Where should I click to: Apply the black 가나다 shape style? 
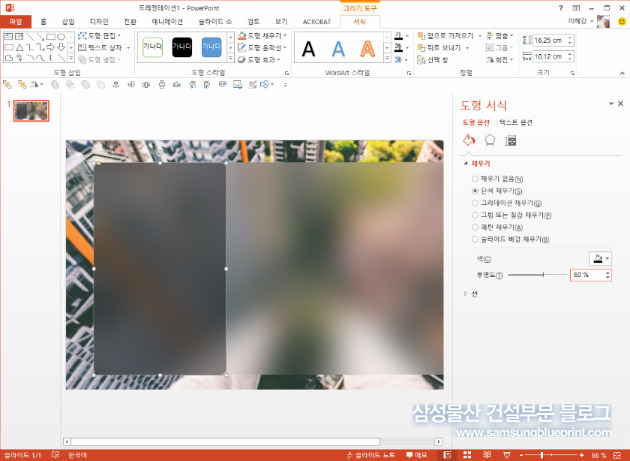(182, 47)
